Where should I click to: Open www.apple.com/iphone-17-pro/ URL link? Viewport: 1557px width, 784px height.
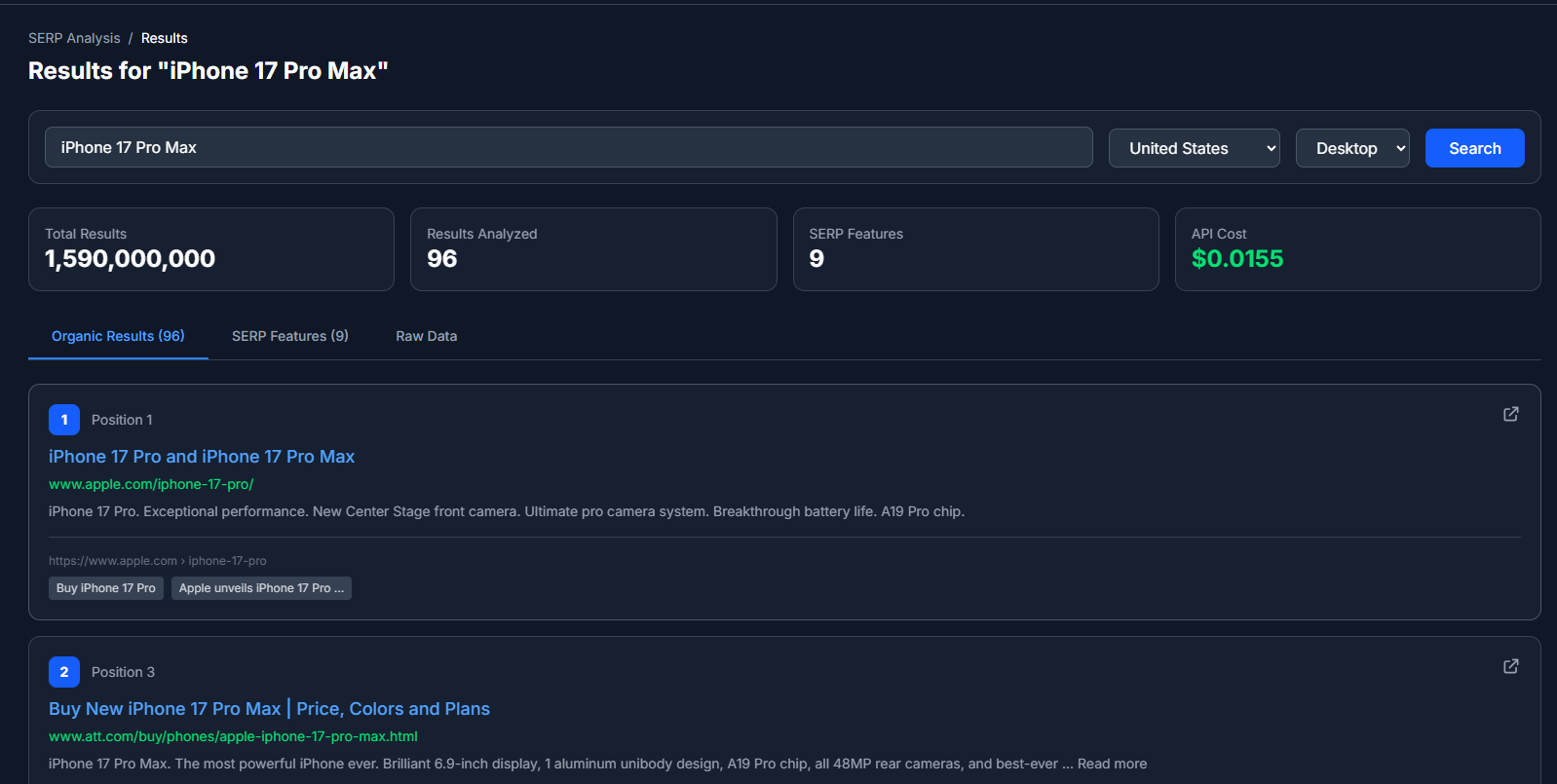pyautogui.click(x=151, y=484)
